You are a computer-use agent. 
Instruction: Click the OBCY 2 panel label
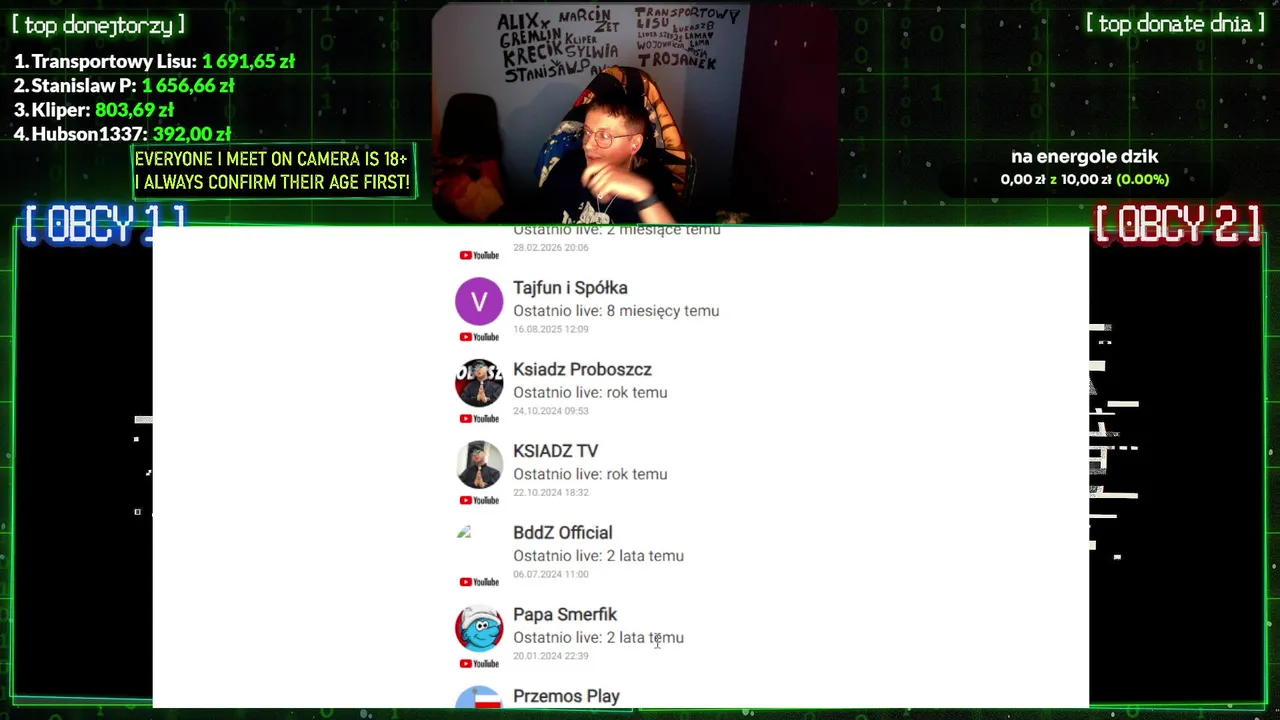(1177, 224)
